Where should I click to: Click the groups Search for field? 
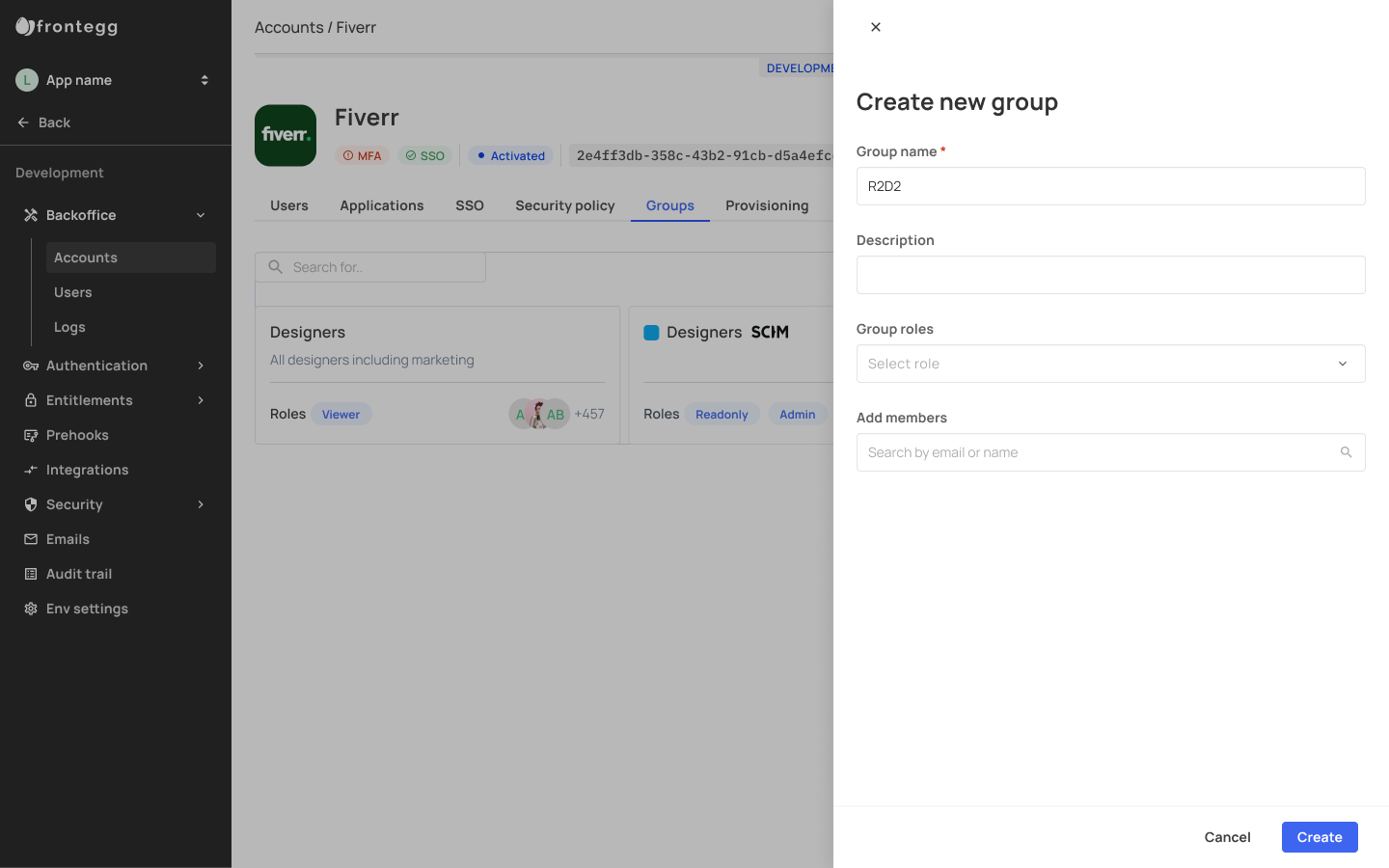pyautogui.click(x=370, y=267)
